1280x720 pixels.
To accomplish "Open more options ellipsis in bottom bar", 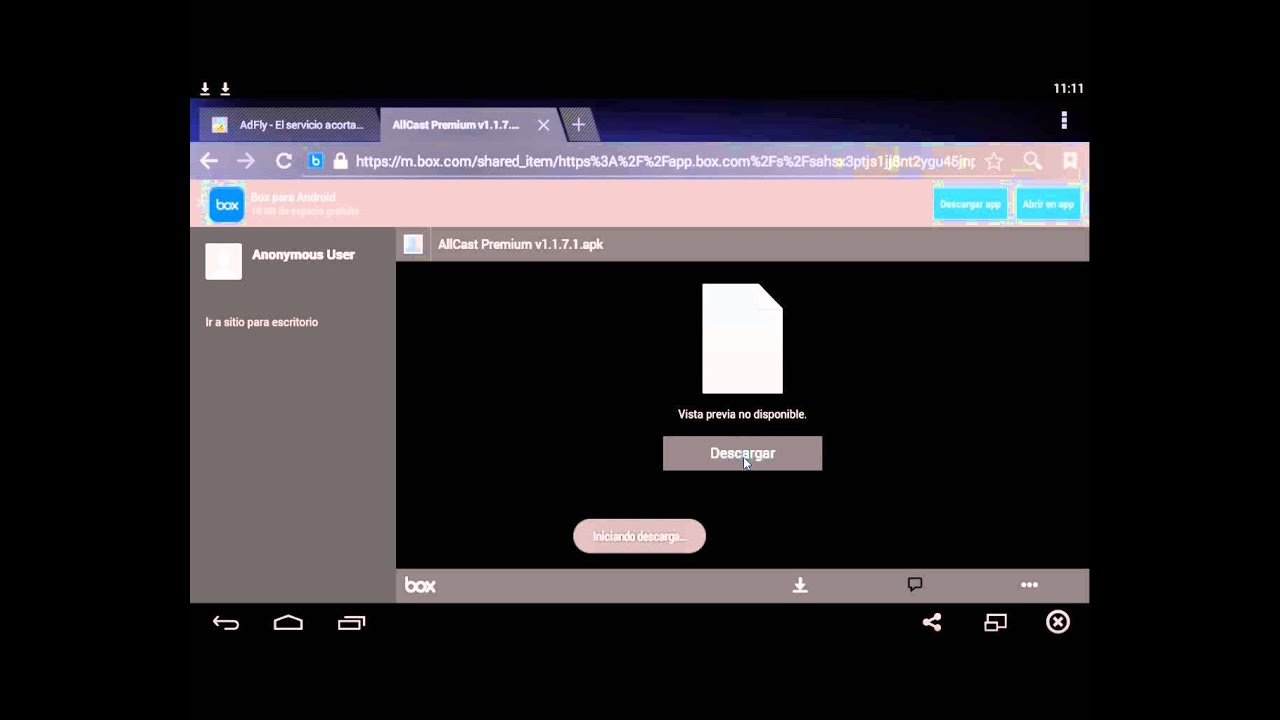I will pos(1029,585).
